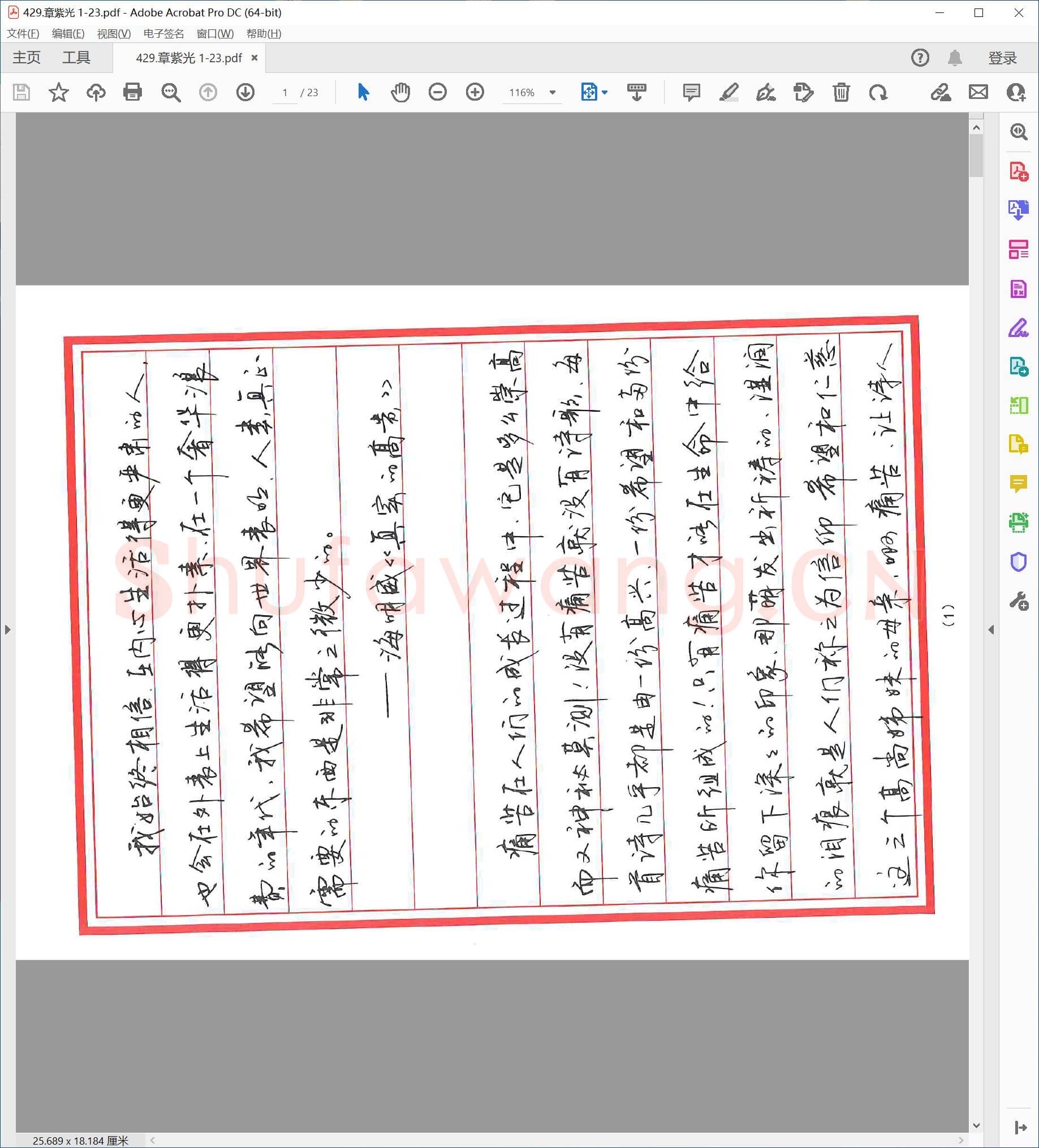Viewport: 1039px width, 1148px height.
Task: Print the PDF document
Action: 132,92
